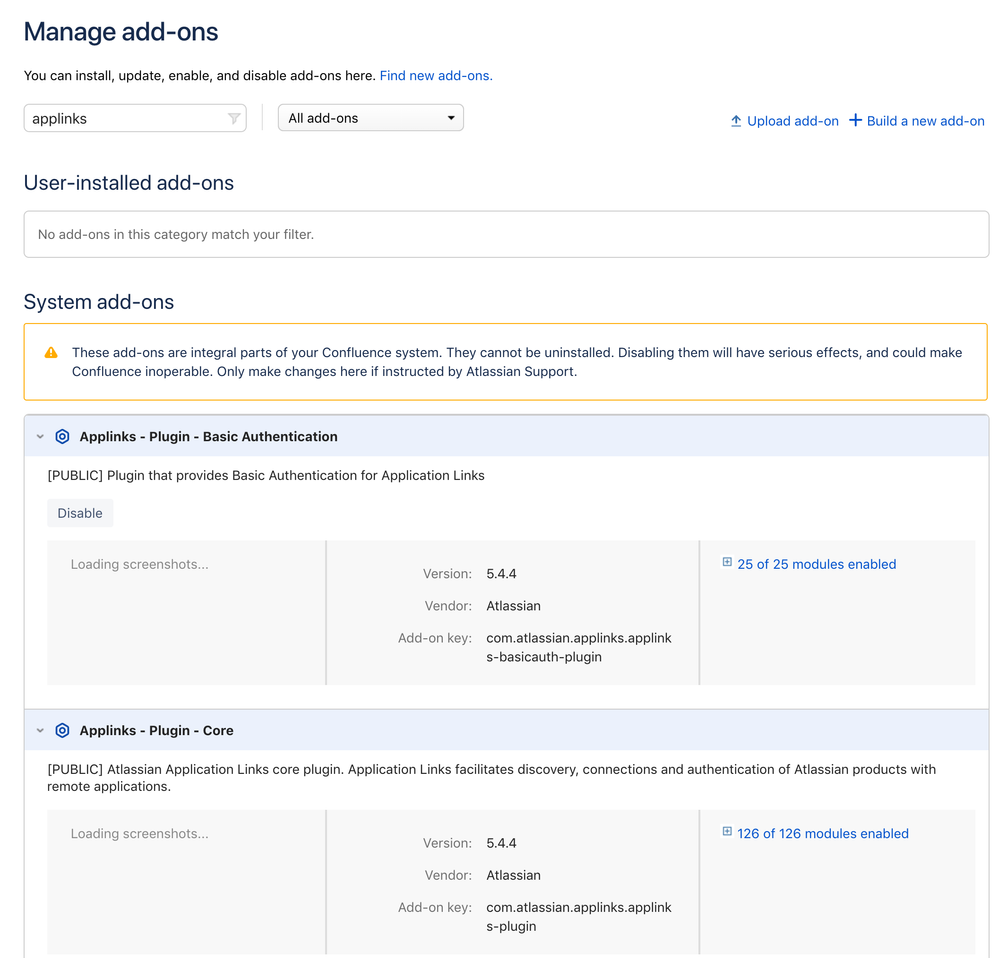Expand 126 of 126 modules enabled
Viewport: 999px width, 958px height.
(823, 834)
